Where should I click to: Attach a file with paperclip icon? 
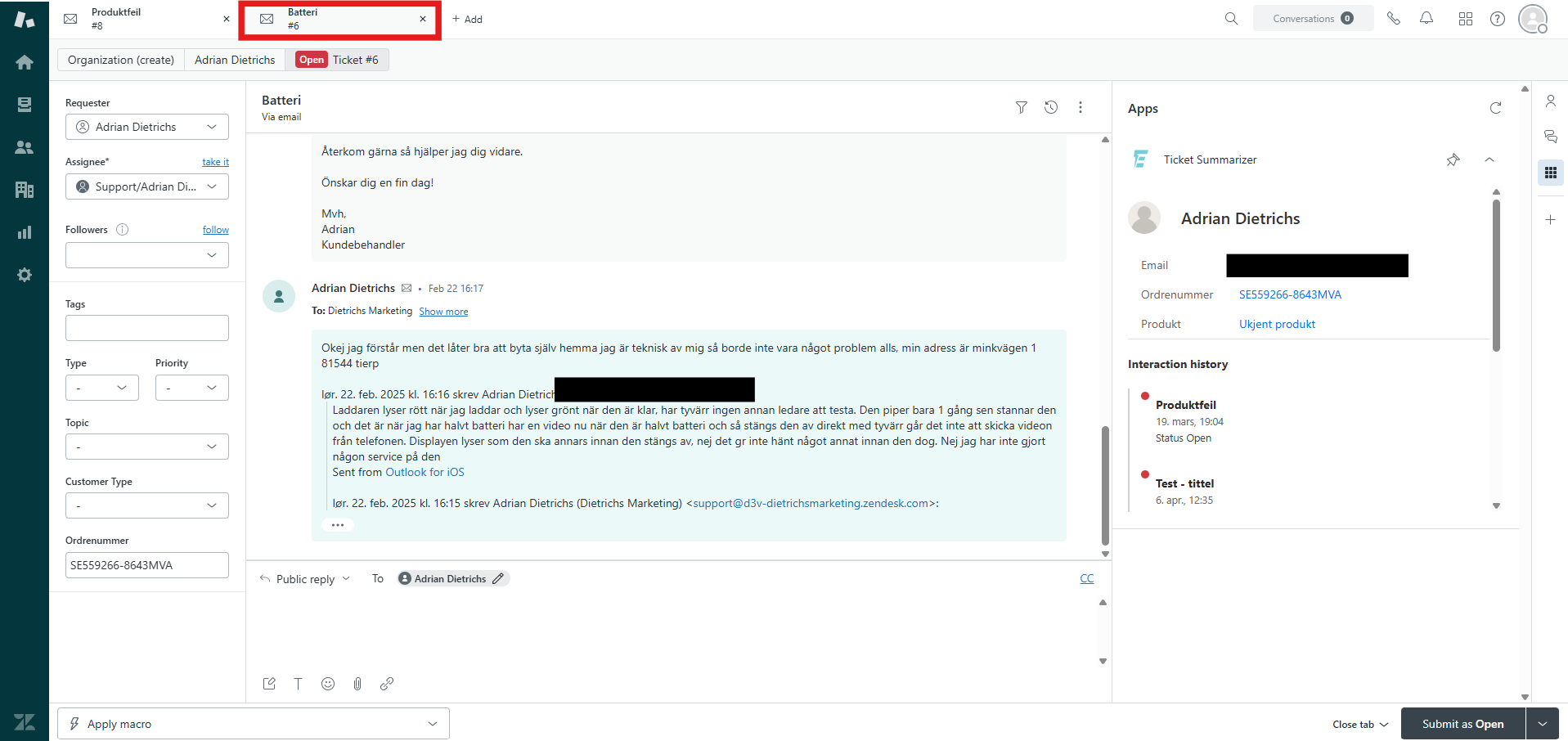pyautogui.click(x=357, y=684)
